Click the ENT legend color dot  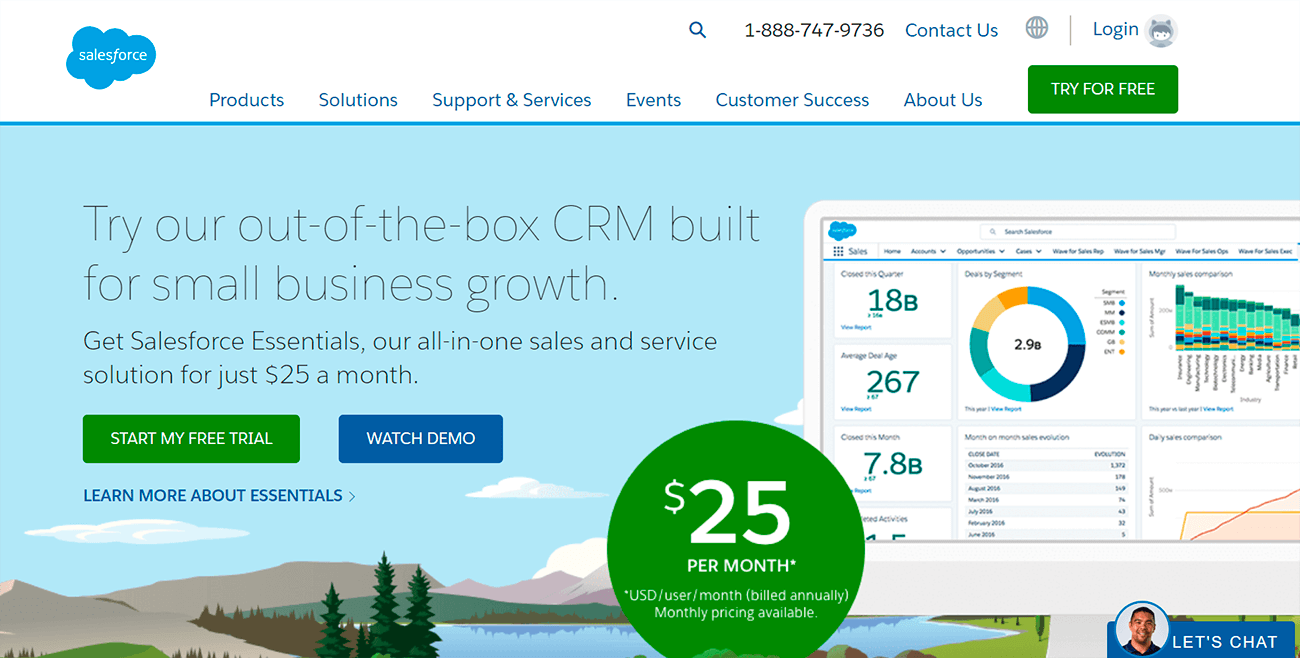(x=1123, y=352)
